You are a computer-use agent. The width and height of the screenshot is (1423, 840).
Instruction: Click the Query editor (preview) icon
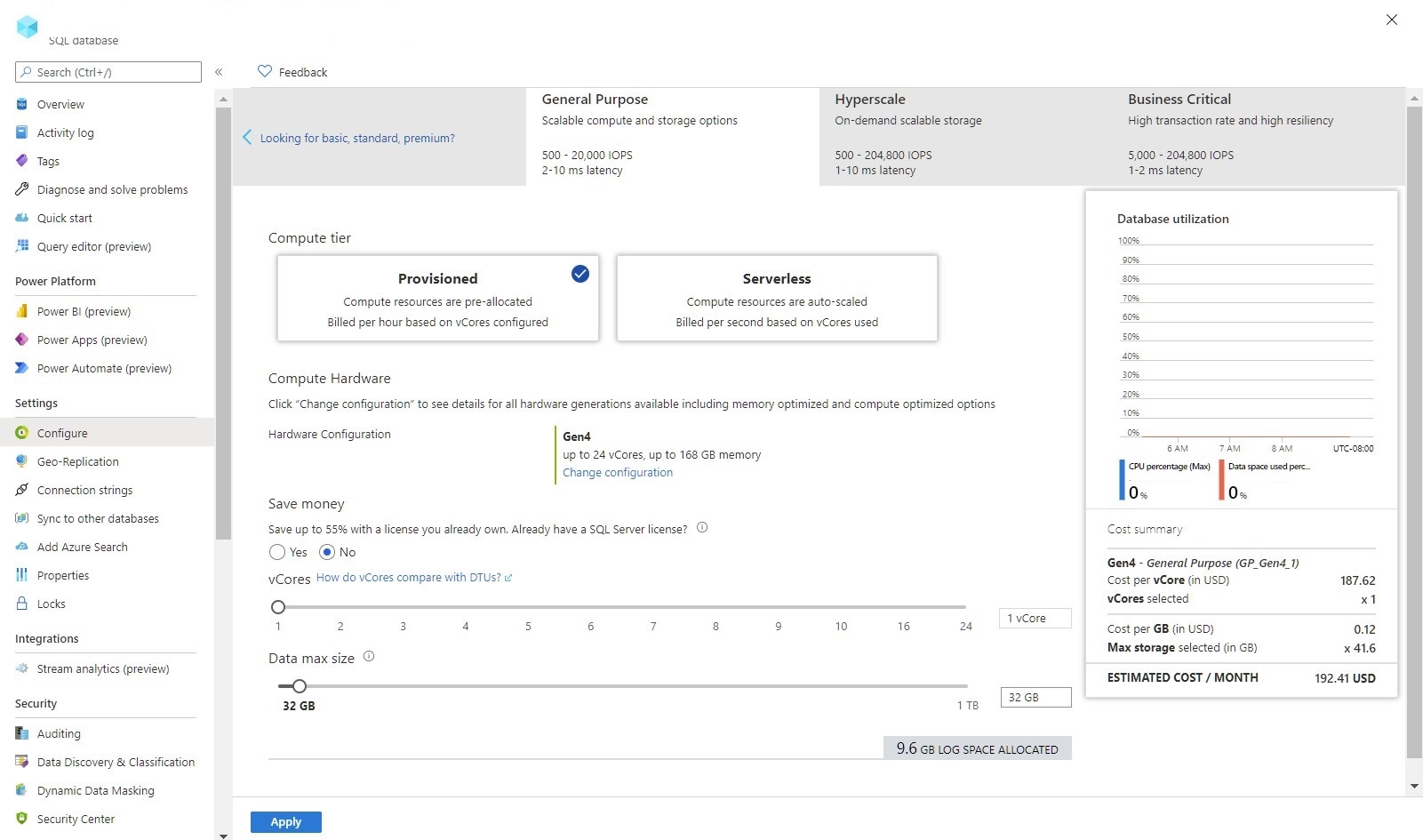(22, 246)
